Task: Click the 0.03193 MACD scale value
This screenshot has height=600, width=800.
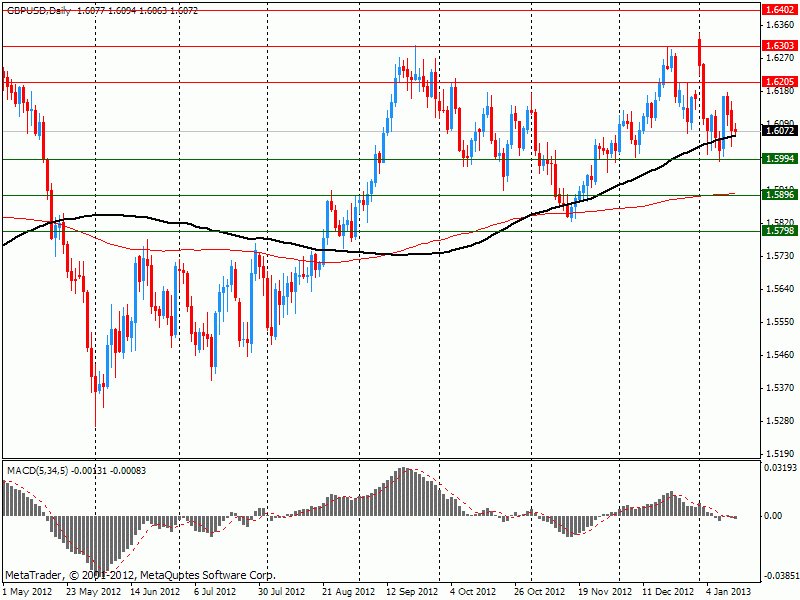Action: pyautogui.click(x=781, y=467)
